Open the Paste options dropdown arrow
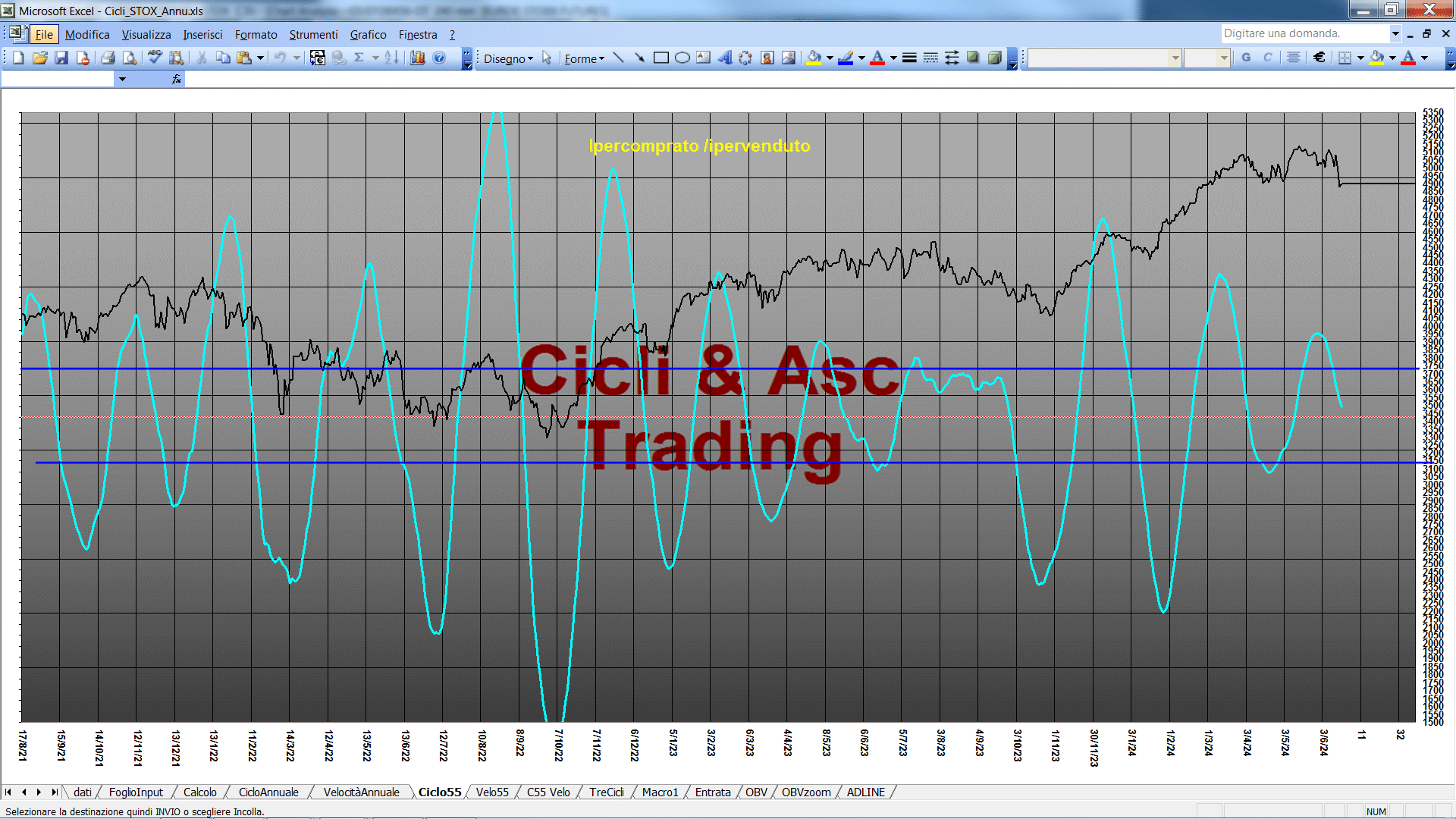 pos(260,58)
